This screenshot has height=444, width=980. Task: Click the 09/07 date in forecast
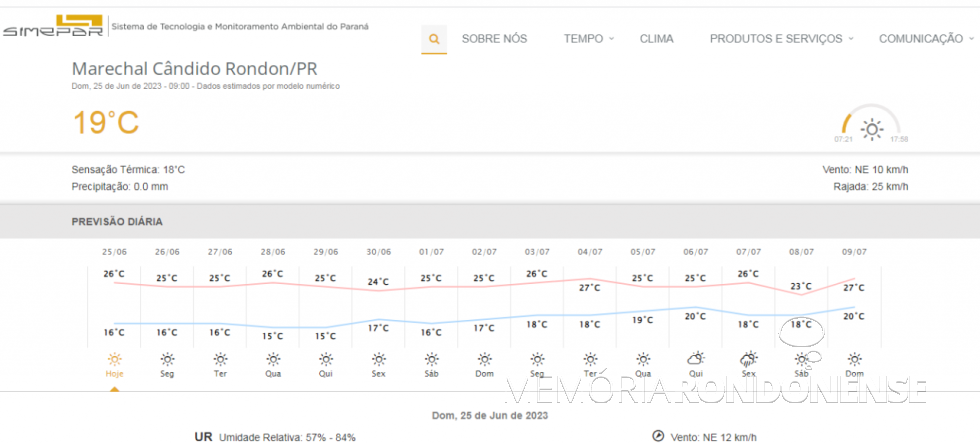(x=854, y=252)
